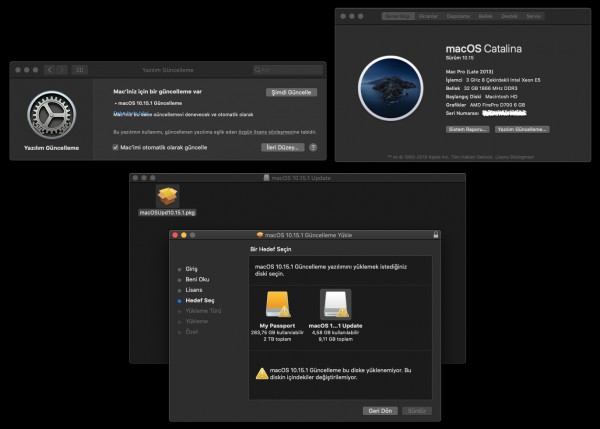This screenshot has height=429, width=600.
Task: Open the macOSUpd10.15.1.pkg package icon
Action: click(x=168, y=196)
